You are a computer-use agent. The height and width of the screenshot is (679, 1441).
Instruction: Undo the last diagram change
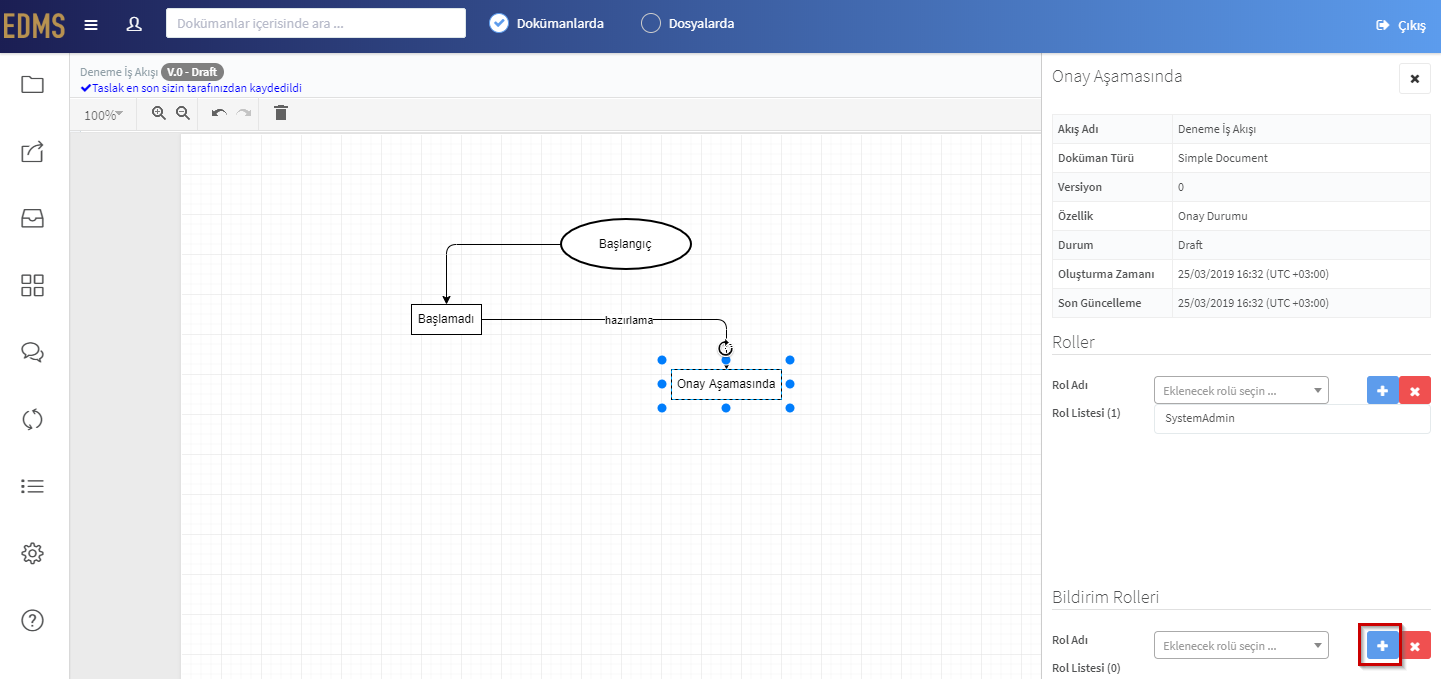(219, 114)
